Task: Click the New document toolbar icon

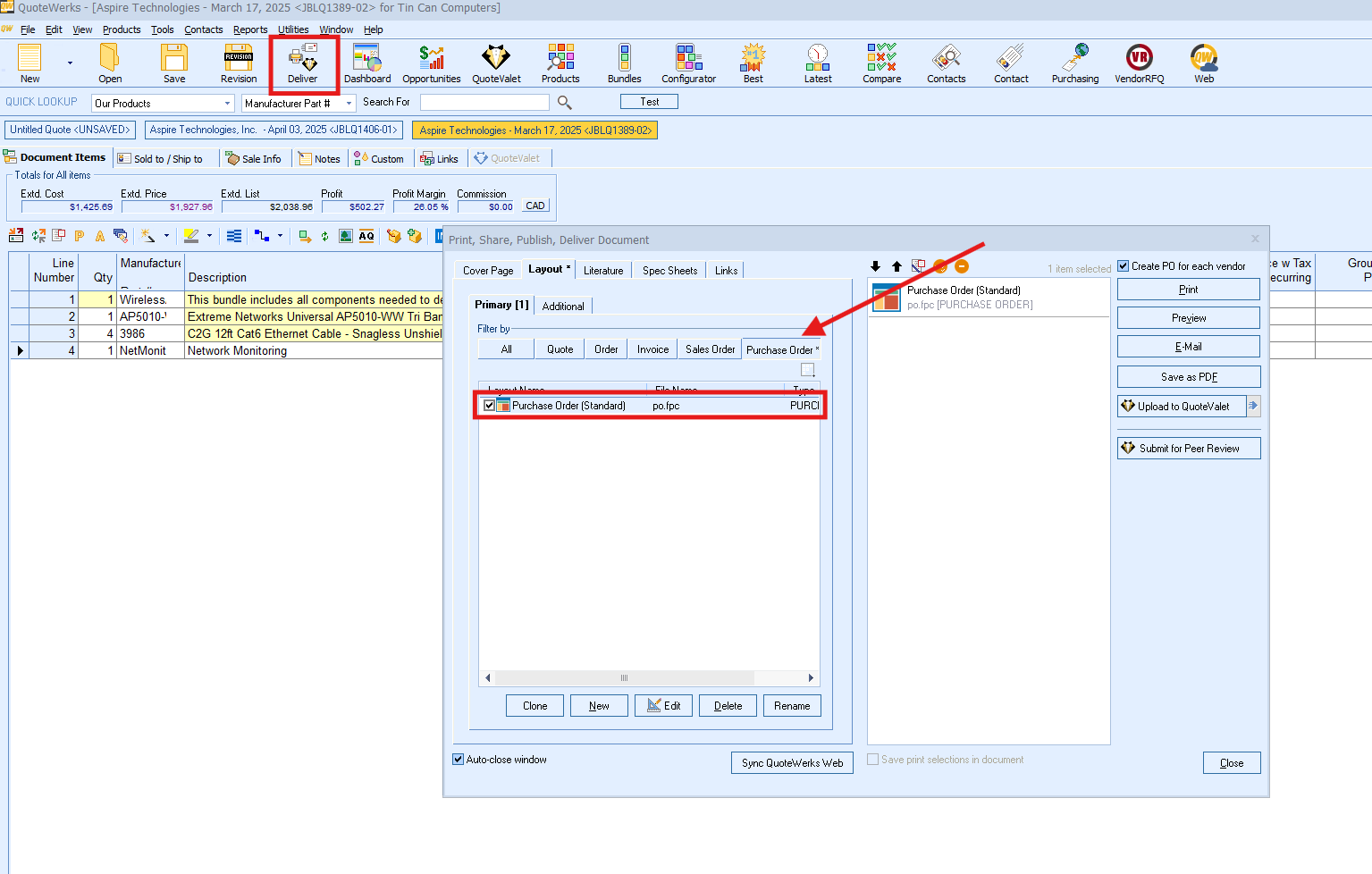Action: [29, 63]
